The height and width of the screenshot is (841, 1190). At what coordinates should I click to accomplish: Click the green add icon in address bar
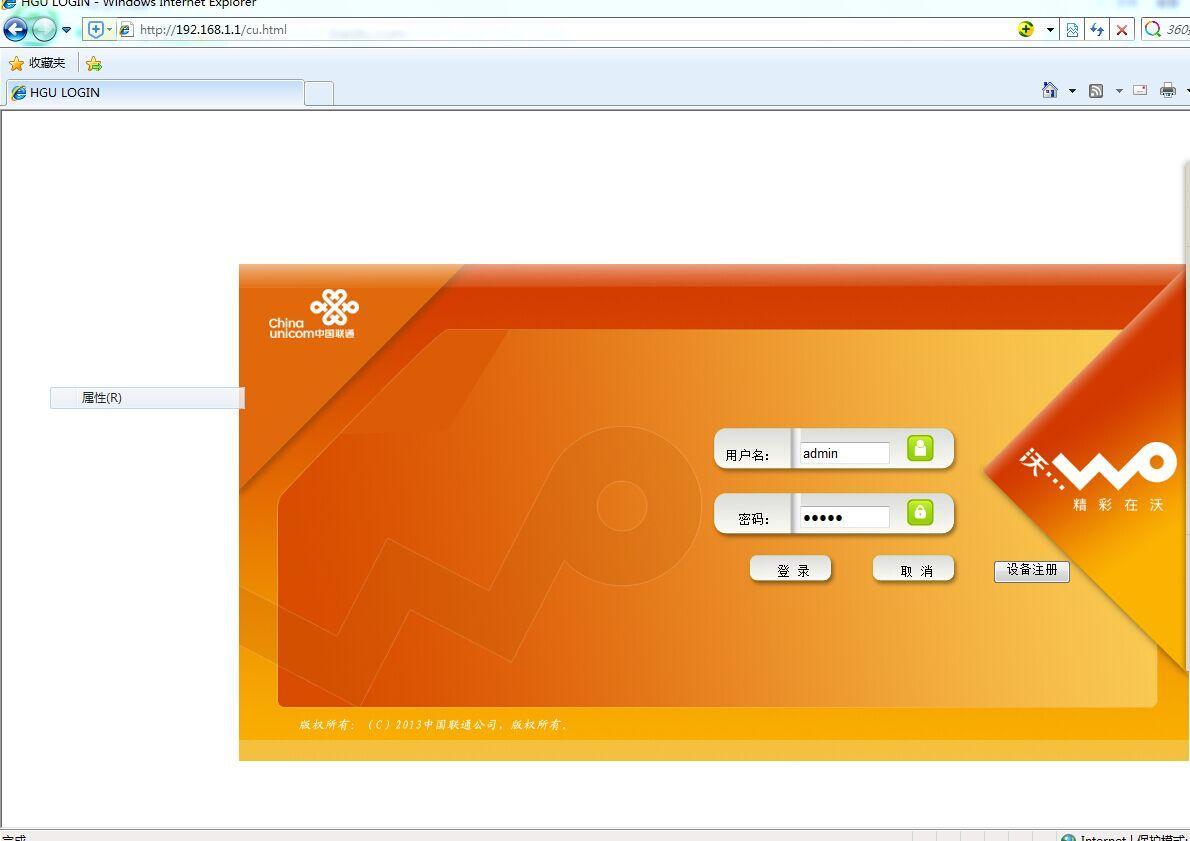1025,30
